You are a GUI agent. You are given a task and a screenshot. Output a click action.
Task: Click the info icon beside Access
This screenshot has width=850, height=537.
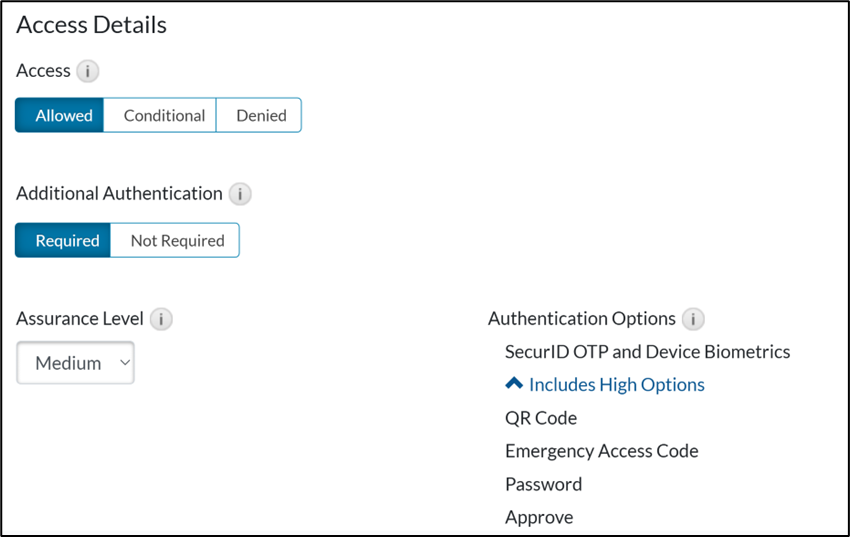89,71
